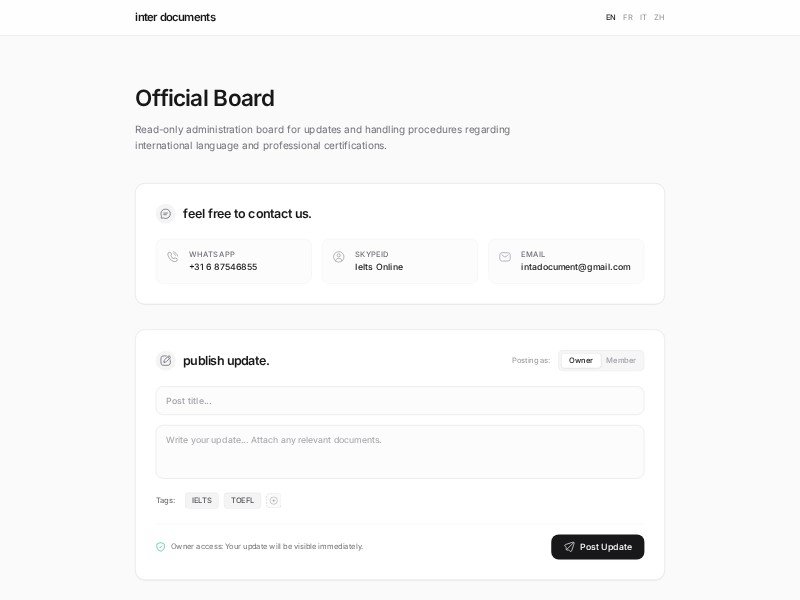Click the publish update edit icon
Image resolution: width=800 pixels, height=600 pixels.
tap(166, 361)
